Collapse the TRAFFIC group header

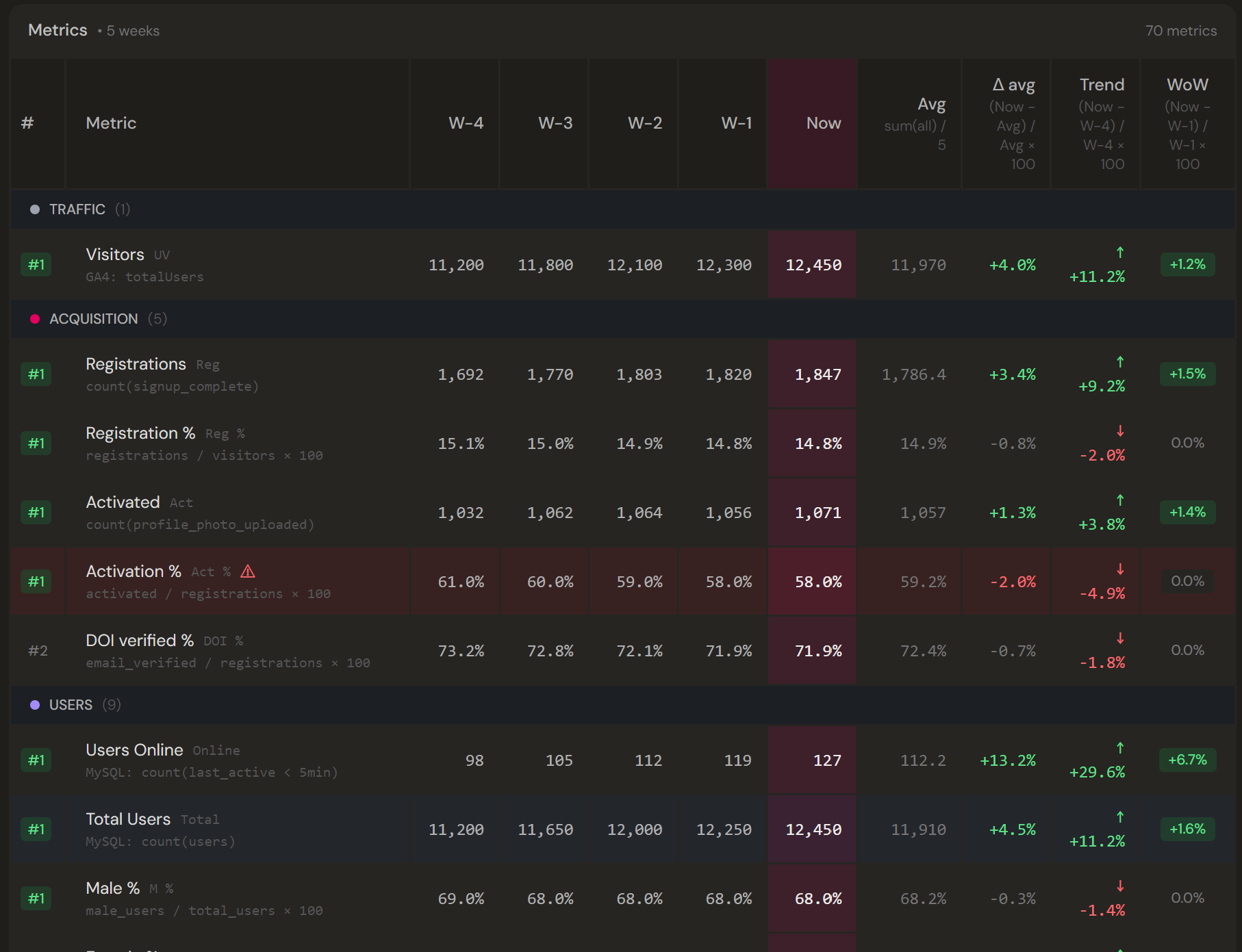pyautogui.click(x=622, y=209)
